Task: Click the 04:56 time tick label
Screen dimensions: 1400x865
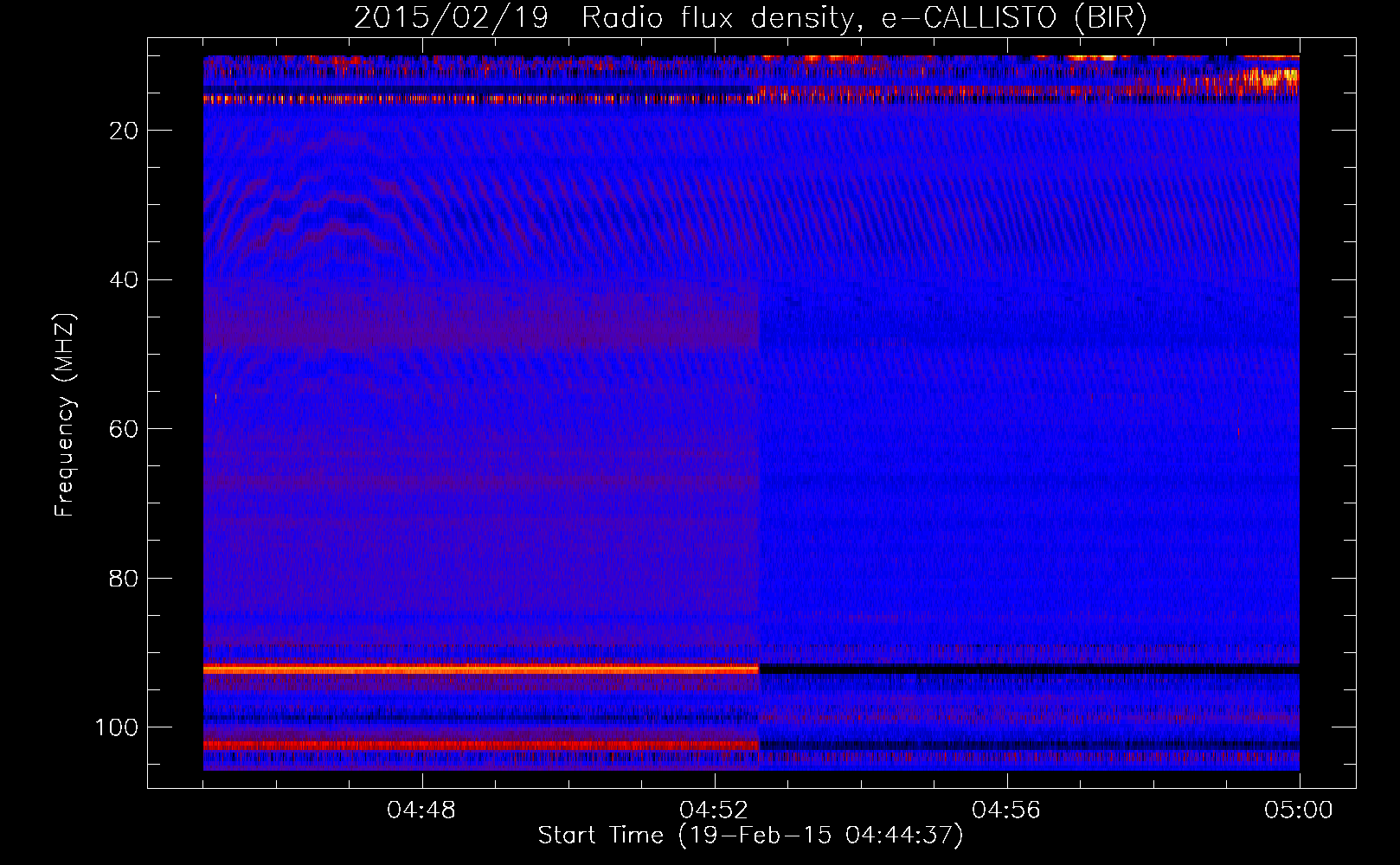Action: (1006, 811)
